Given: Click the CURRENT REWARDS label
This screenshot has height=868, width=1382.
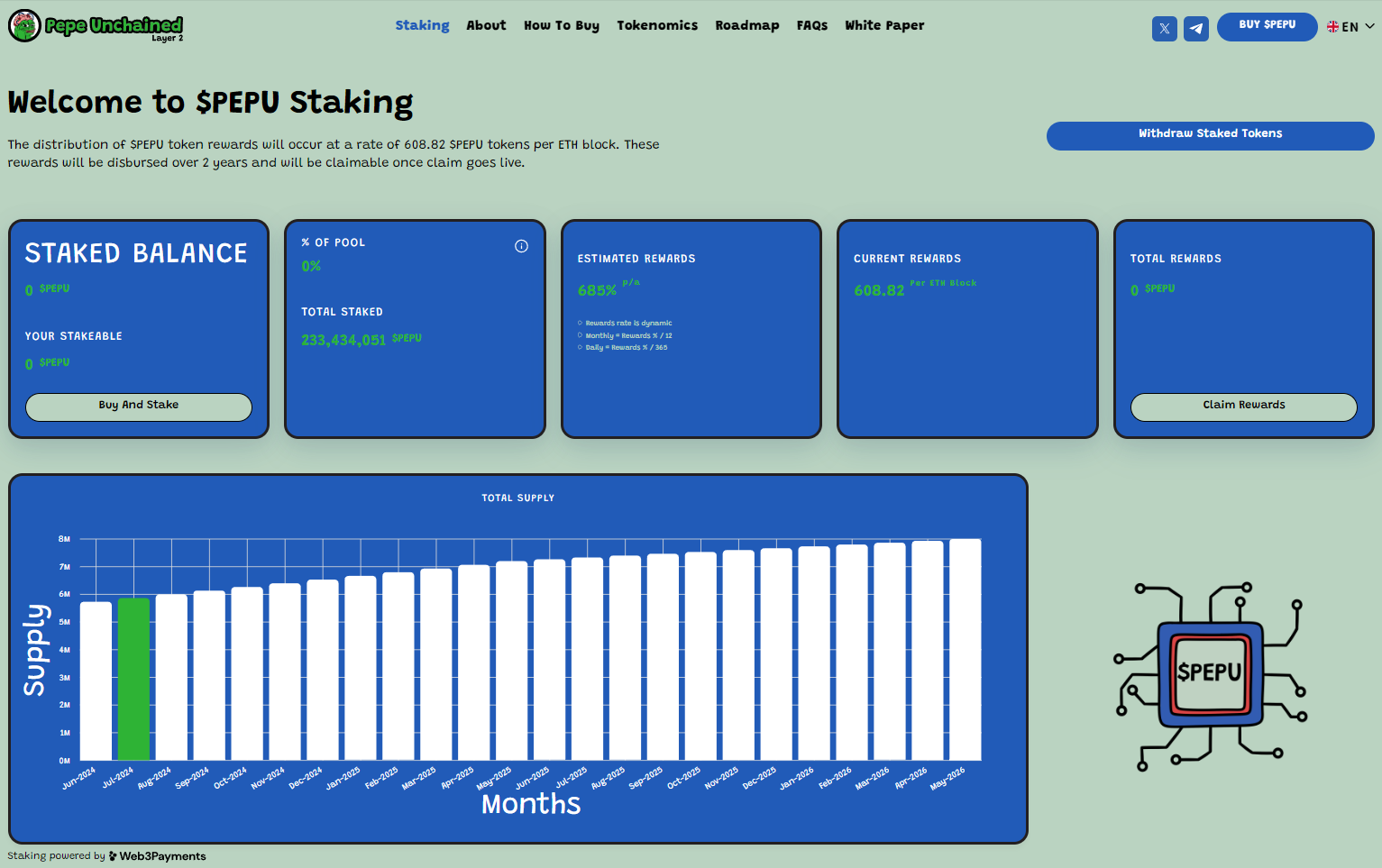Looking at the screenshot, I should [x=907, y=259].
